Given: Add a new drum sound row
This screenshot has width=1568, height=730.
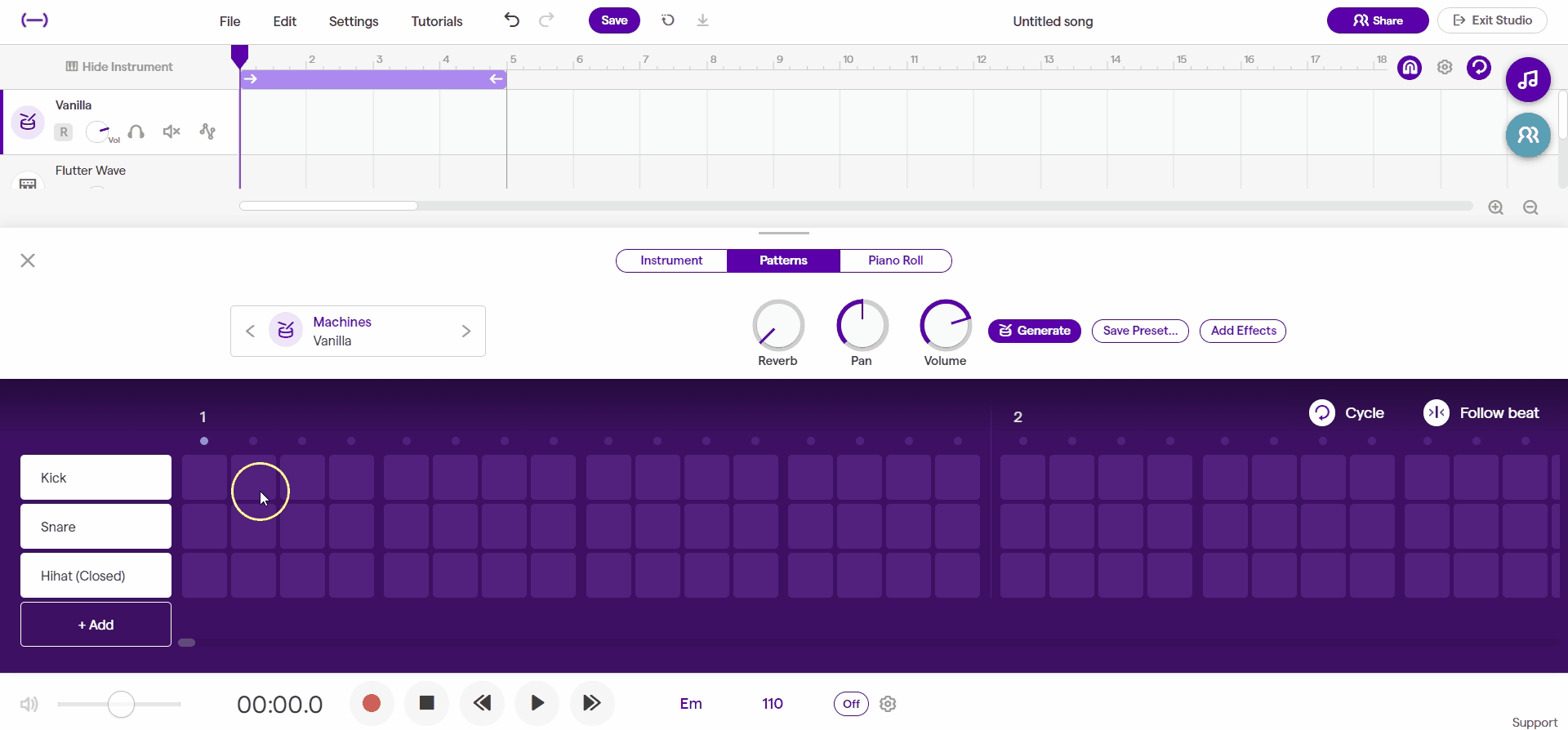Looking at the screenshot, I should [x=96, y=625].
